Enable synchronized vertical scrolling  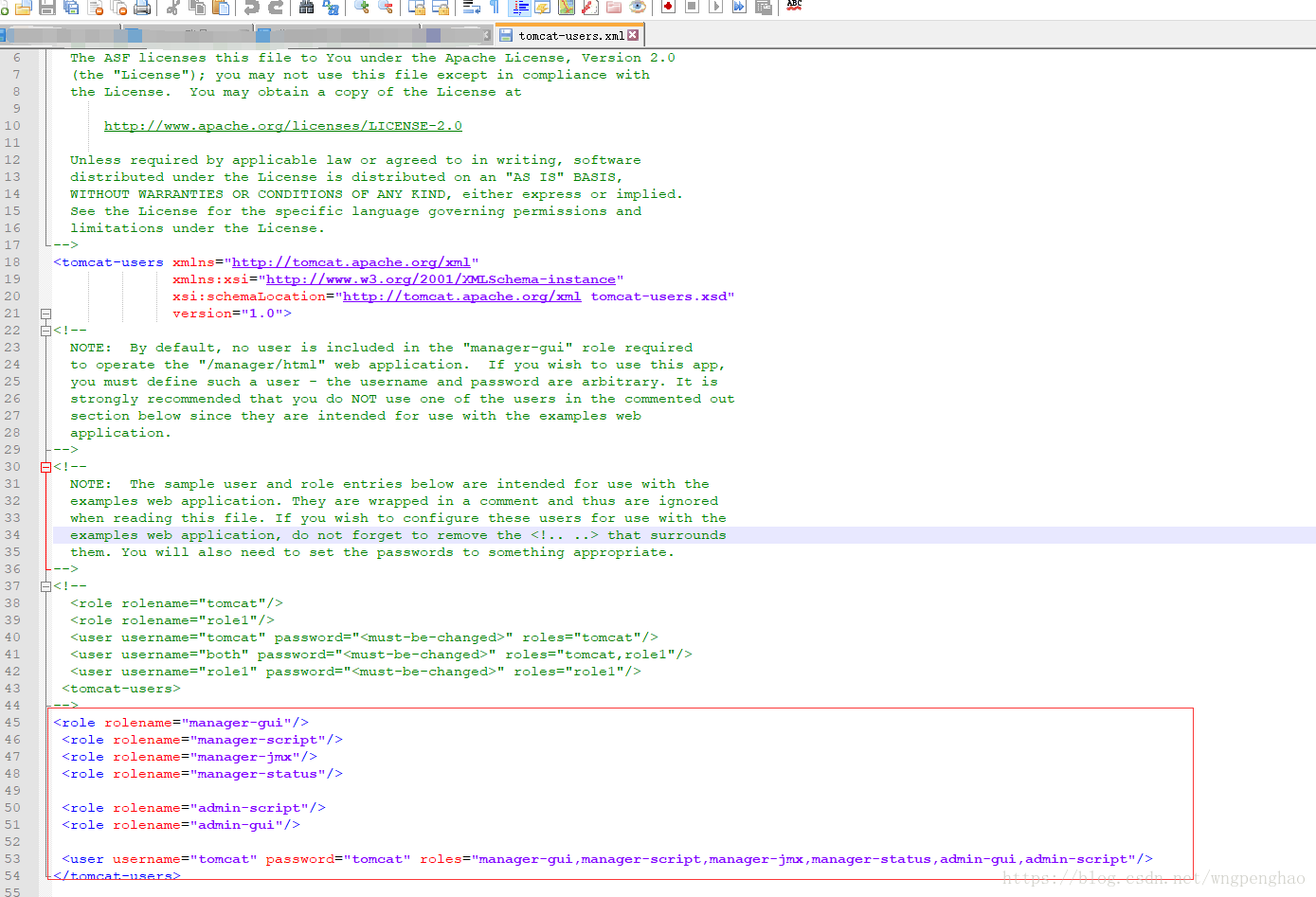coord(417,8)
